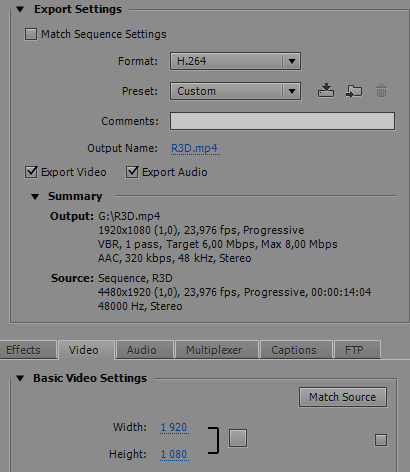Uncheck the Export Audio checkbox
Image resolution: width=410 pixels, height=472 pixels.
pyautogui.click(x=132, y=172)
